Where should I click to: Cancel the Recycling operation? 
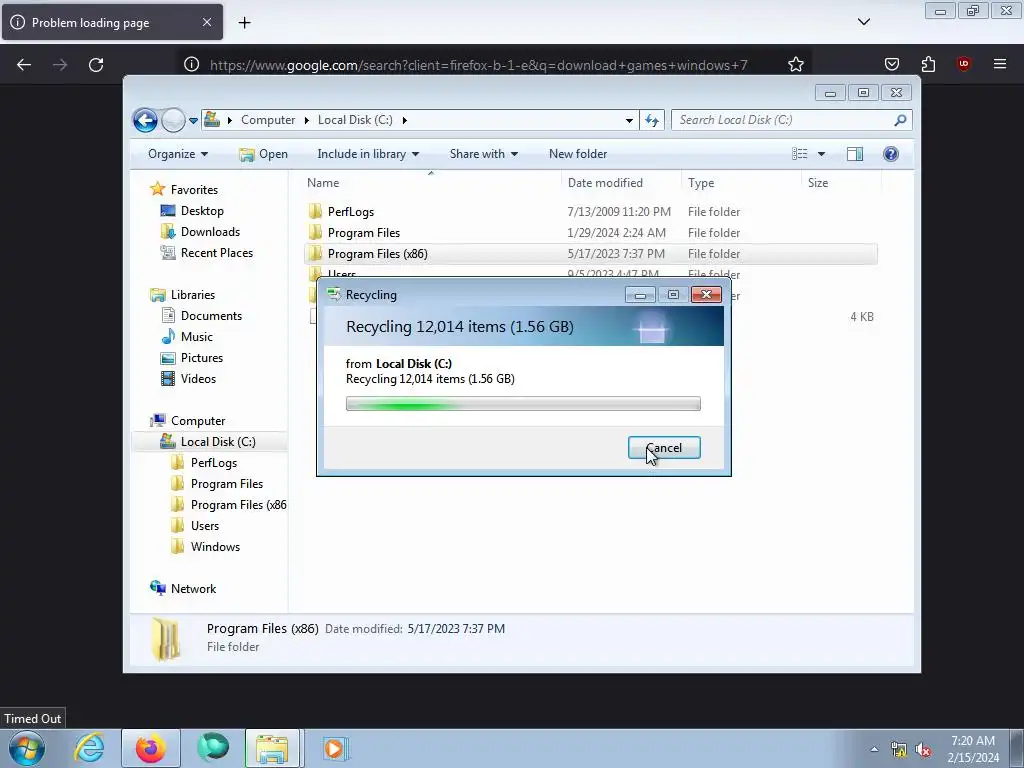pyautogui.click(x=664, y=447)
